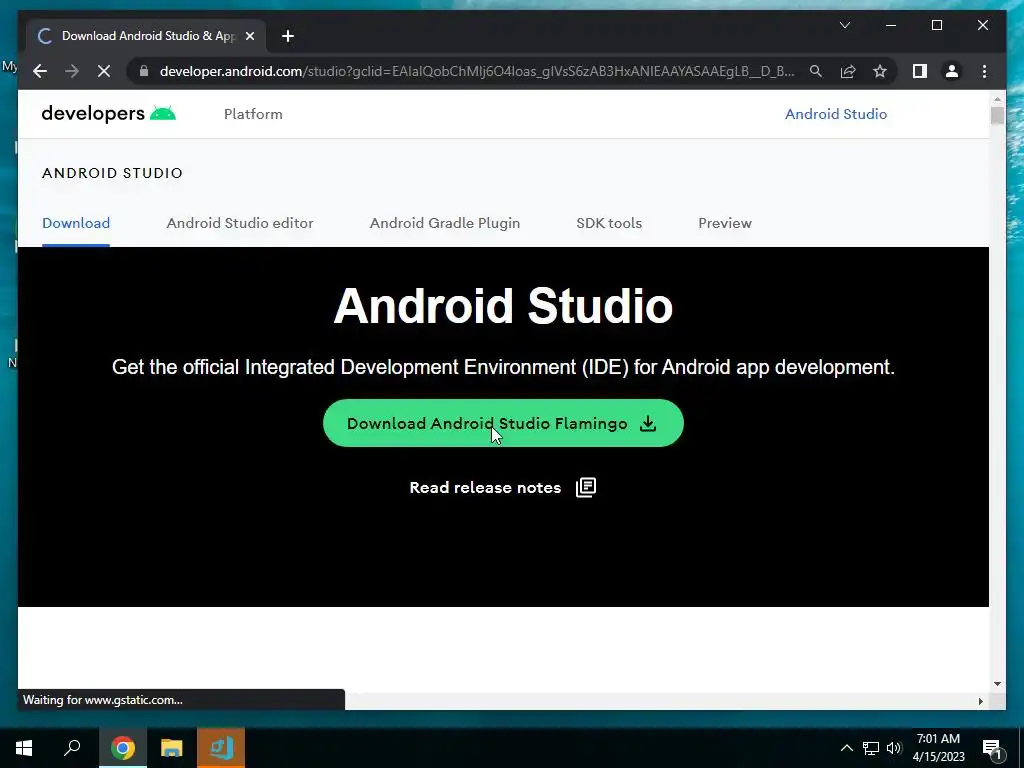This screenshot has height=768, width=1024.
Task: Open the Platform menu
Action: (x=253, y=114)
